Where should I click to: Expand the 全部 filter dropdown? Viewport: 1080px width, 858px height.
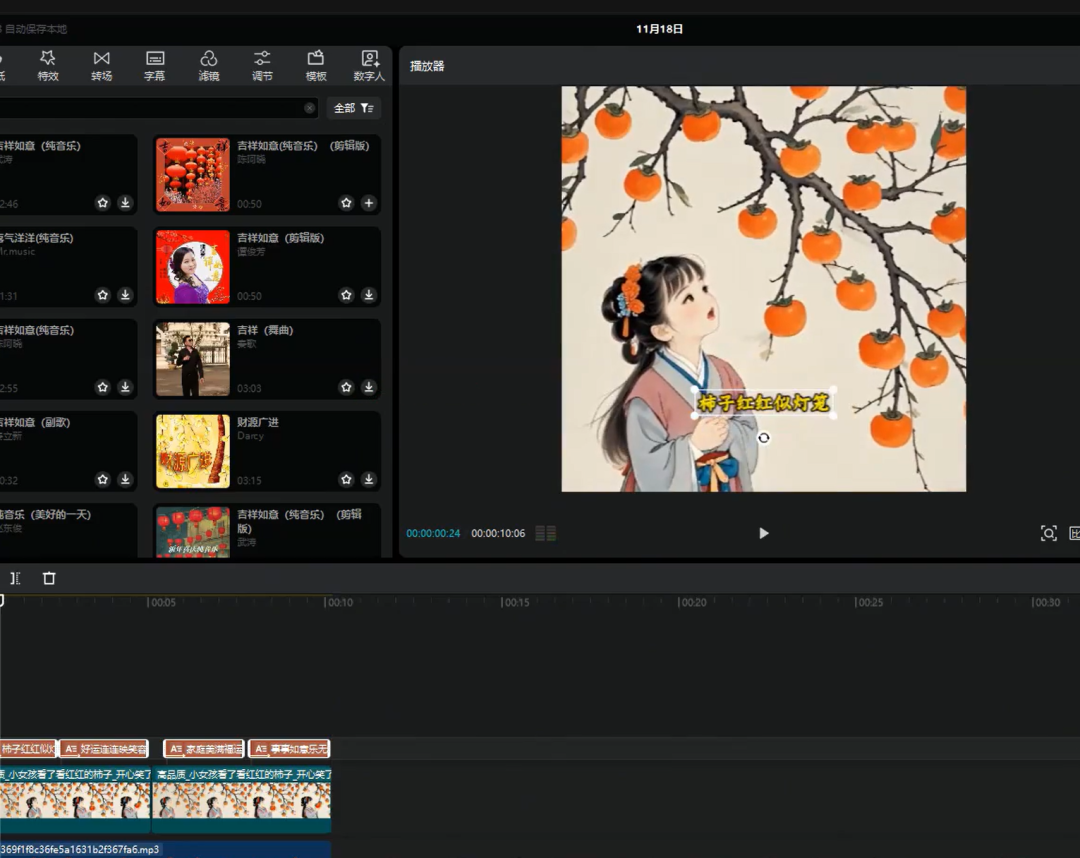point(353,108)
